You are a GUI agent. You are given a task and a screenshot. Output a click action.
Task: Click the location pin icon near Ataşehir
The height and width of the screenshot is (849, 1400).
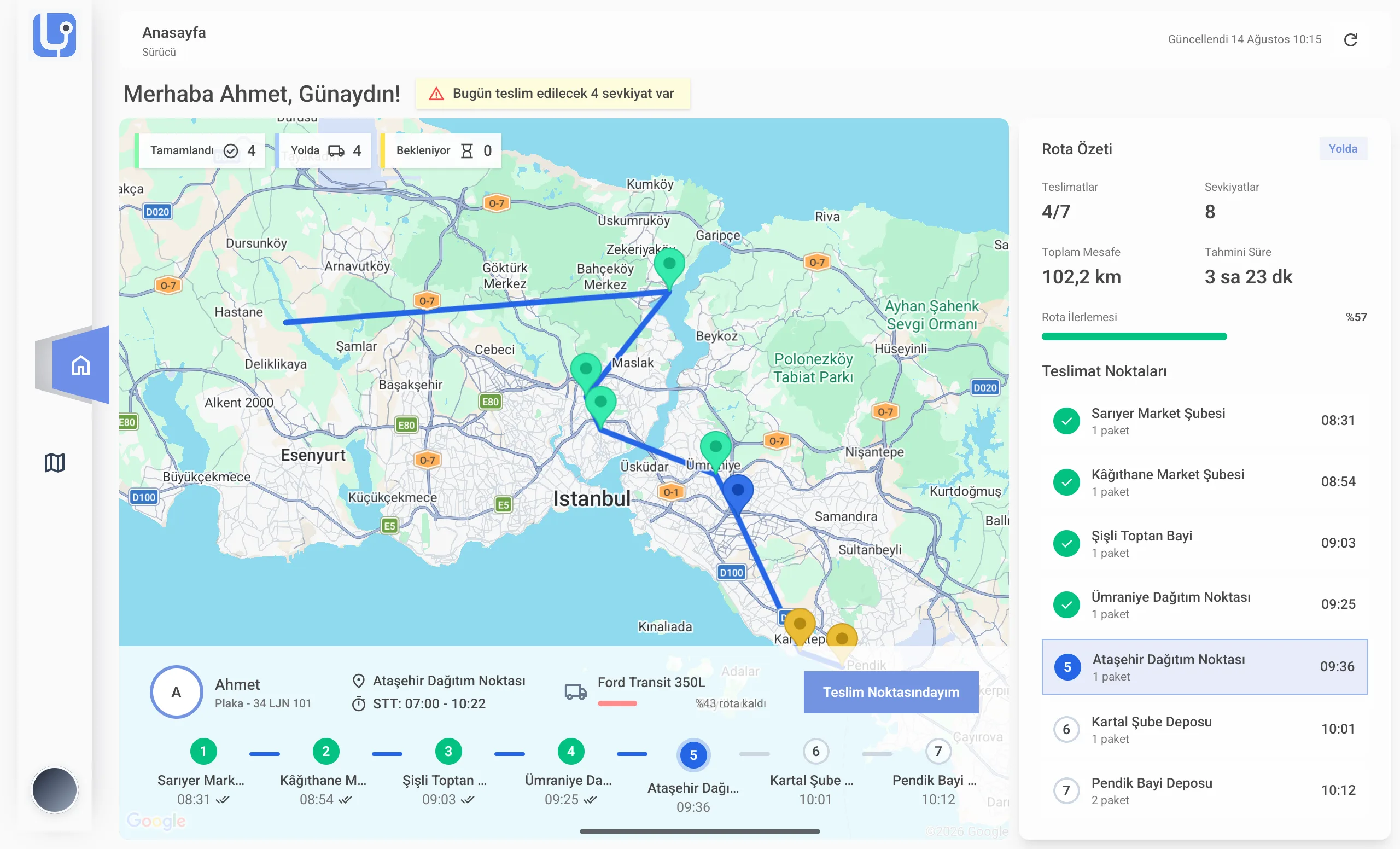pos(358,681)
